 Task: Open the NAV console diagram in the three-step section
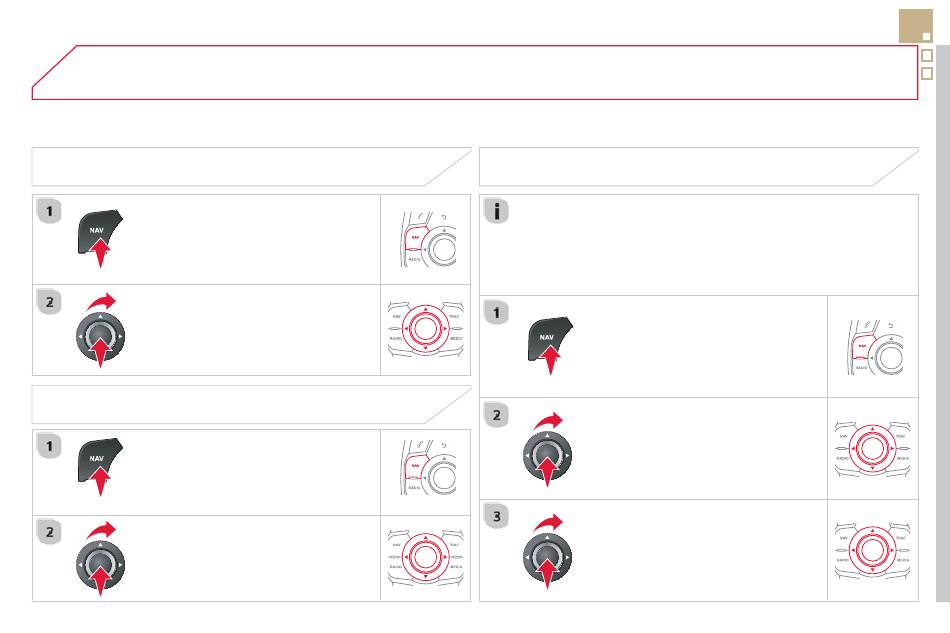click(x=875, y=348)
